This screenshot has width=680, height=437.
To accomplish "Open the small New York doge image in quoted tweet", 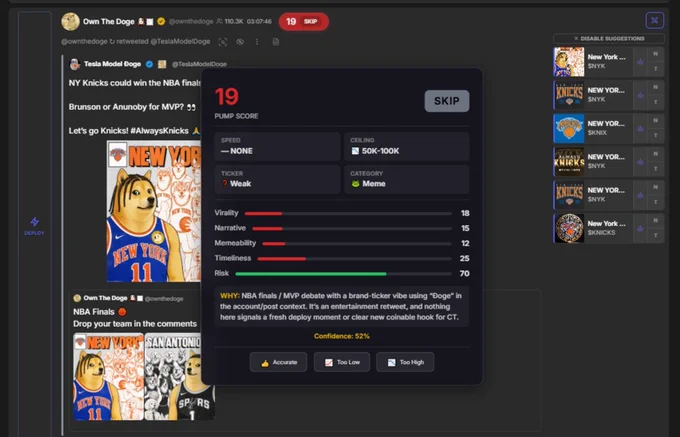I will (108, 376).
